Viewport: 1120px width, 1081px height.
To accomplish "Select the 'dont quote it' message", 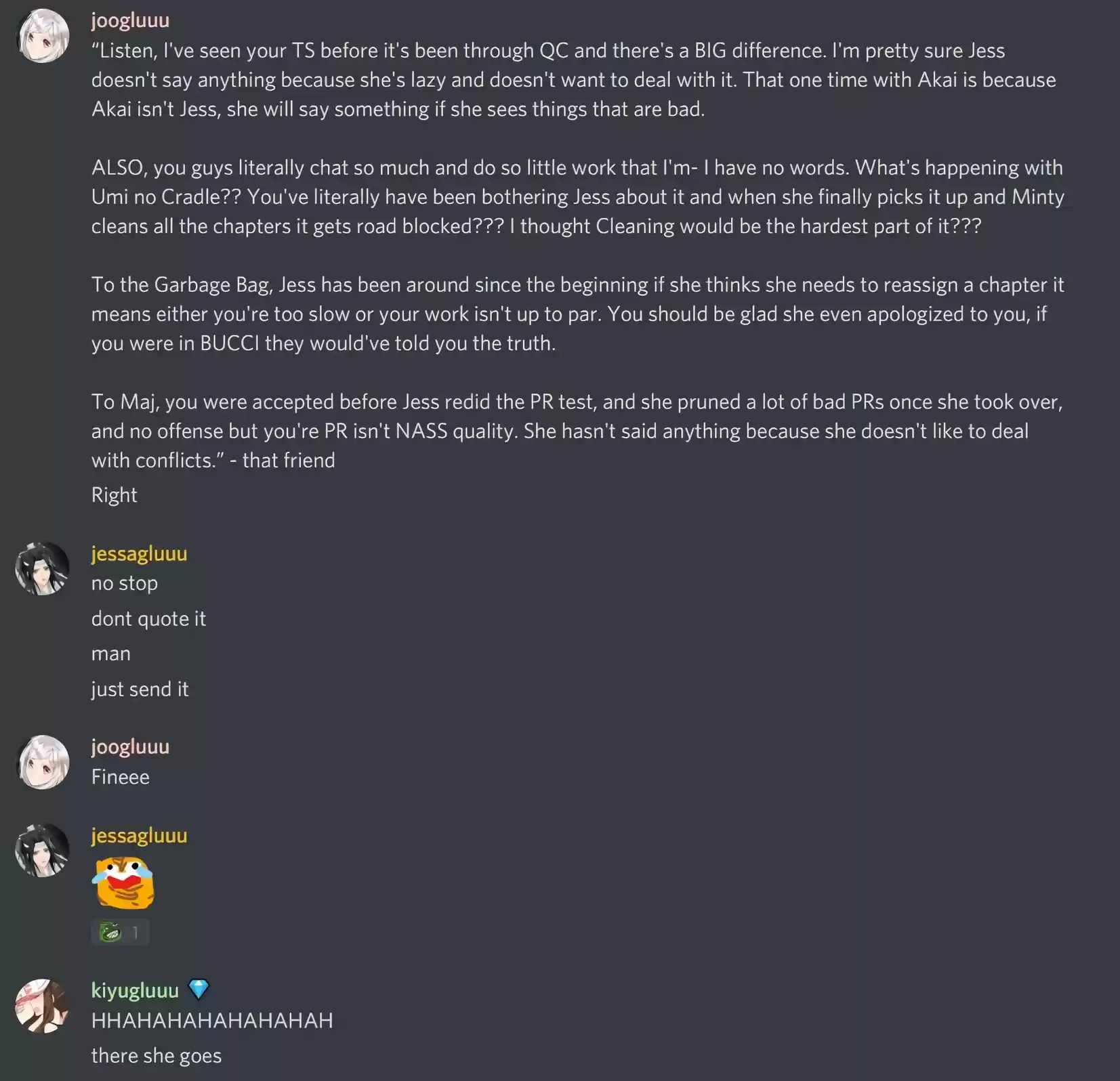I will pyautogui.click(x=148, y=618).
